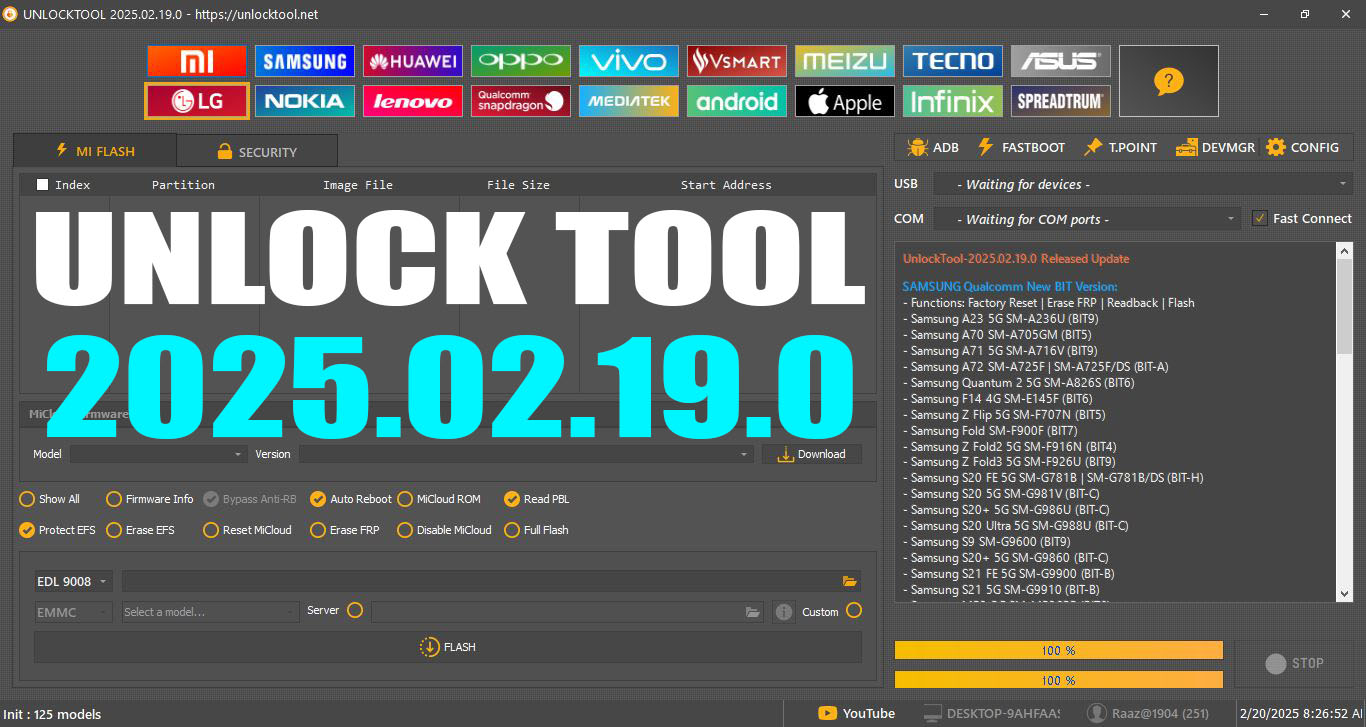Select the Vivo brand icon
The image size is (1366, 727).
[x=629, y=62]
